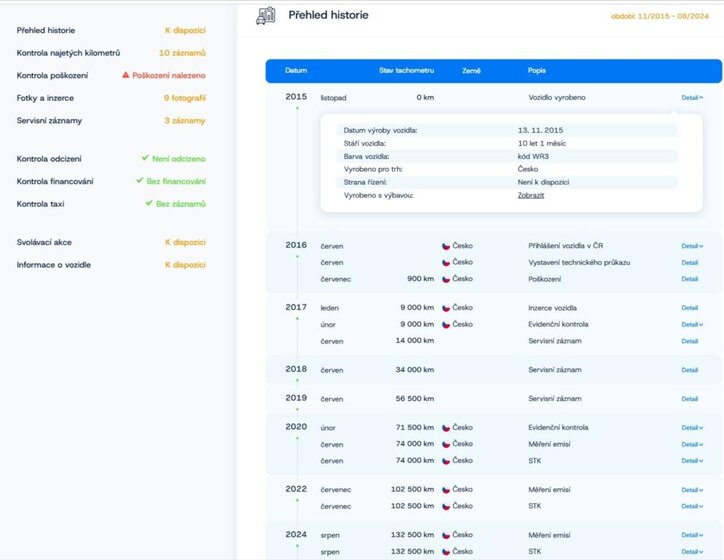Image resolution: width=724 pixels, height=560 pixels.
Task: Click the green checkmark beside Bez záznamů
Action: [x=149, y=204]
